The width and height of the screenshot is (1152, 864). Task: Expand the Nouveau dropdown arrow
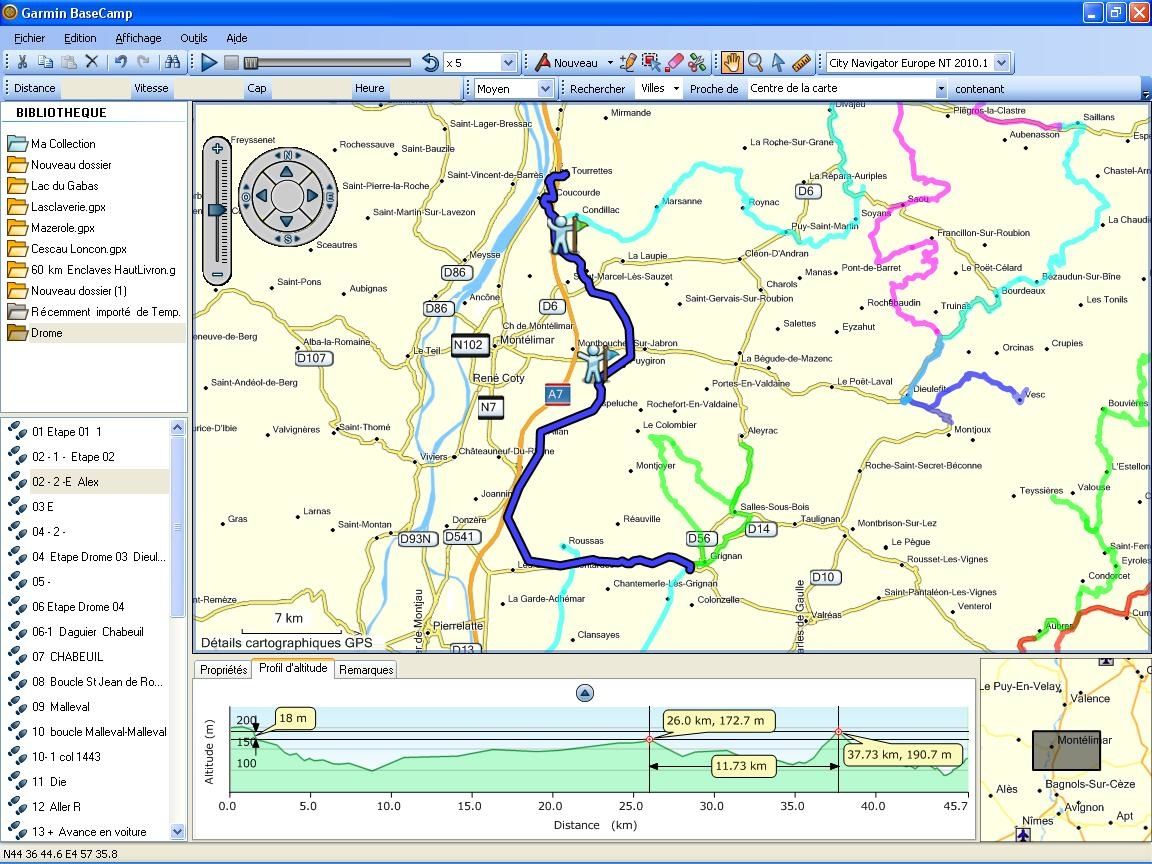click(x=609, y=62)
